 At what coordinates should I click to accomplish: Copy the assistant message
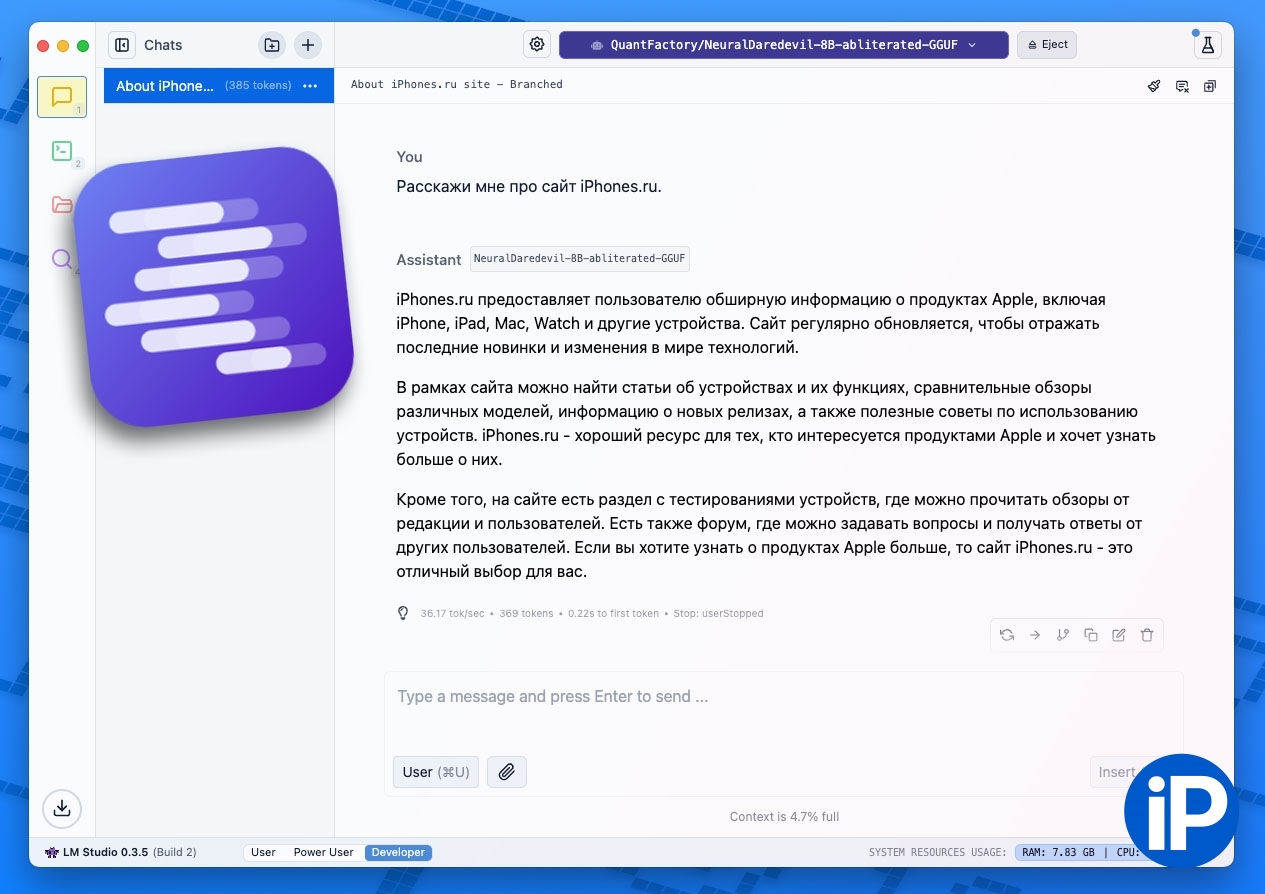(x=1091, y=635)
